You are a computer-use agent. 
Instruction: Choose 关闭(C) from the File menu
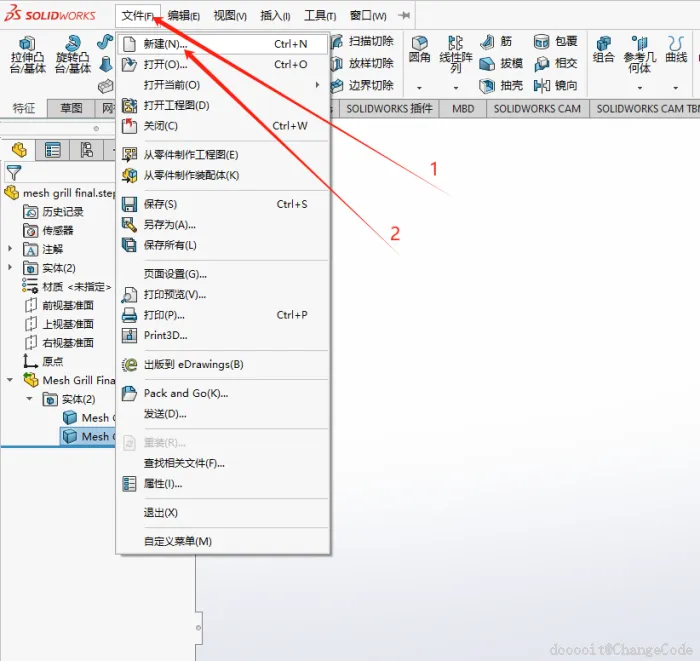pyautogui.click(x=223, y=126)
